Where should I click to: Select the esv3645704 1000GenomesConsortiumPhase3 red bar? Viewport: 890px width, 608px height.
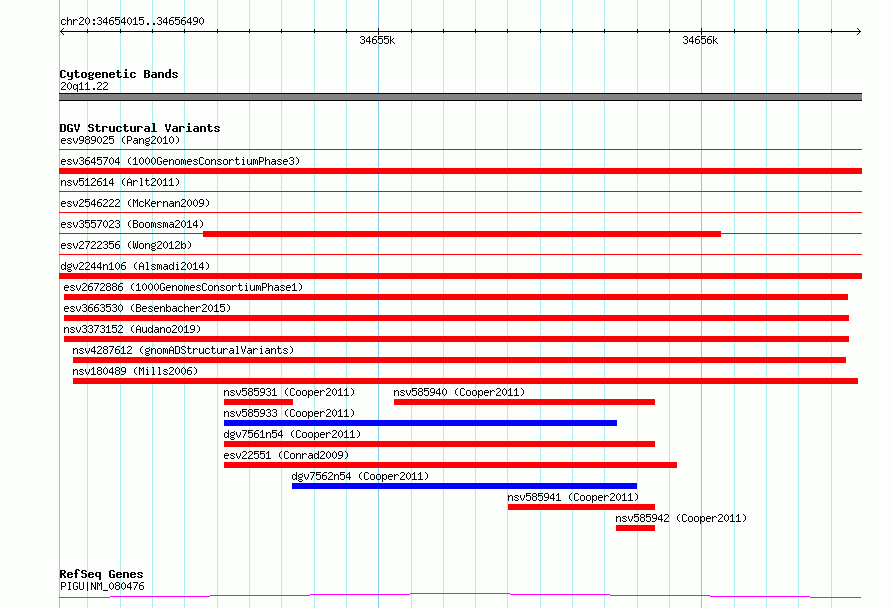tap(460, 171)
